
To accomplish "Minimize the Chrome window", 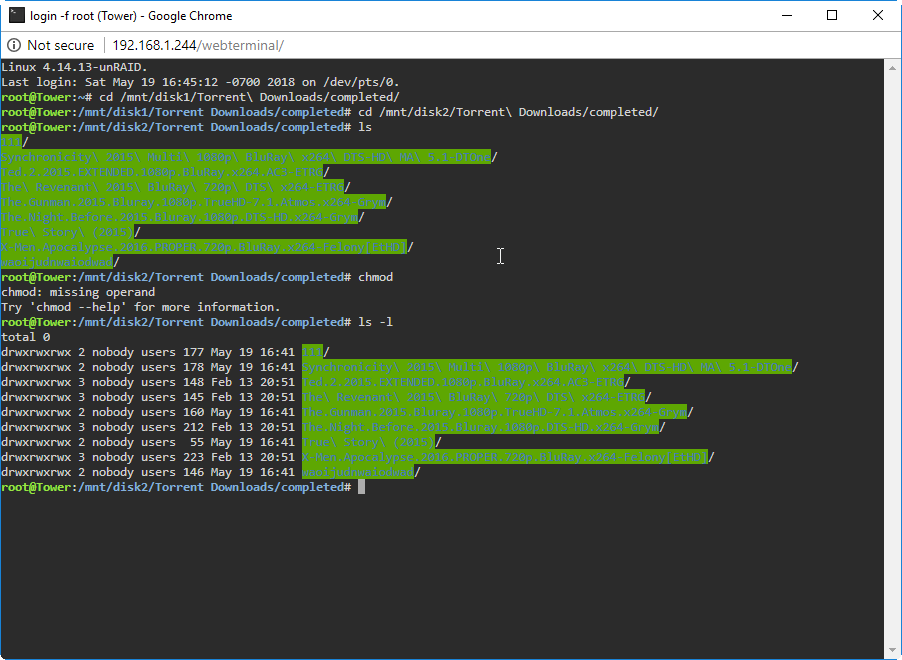I will 787,16.
